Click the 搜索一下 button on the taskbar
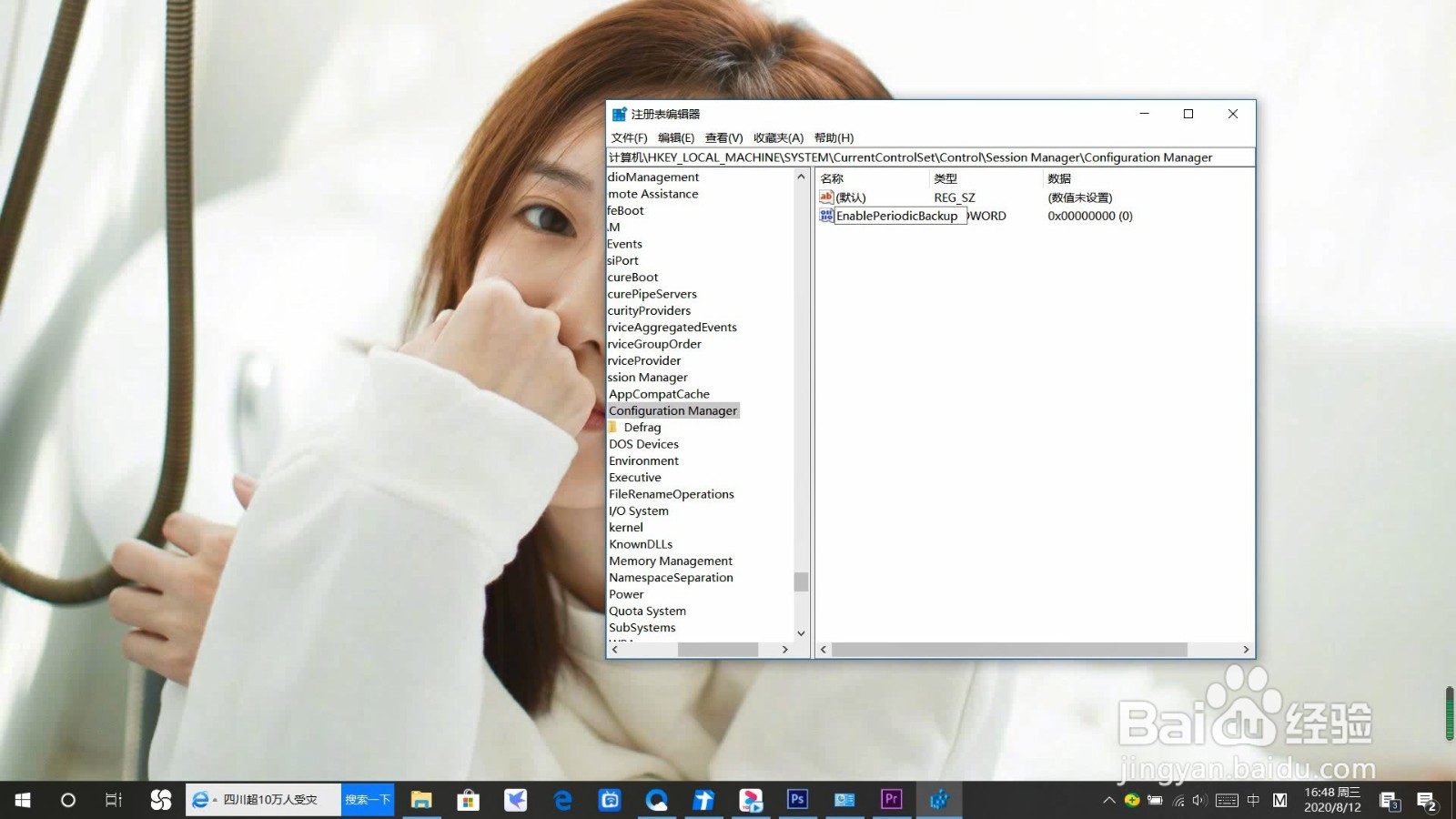This screenshot has width=1456, height=819. (x=368, y=800)
